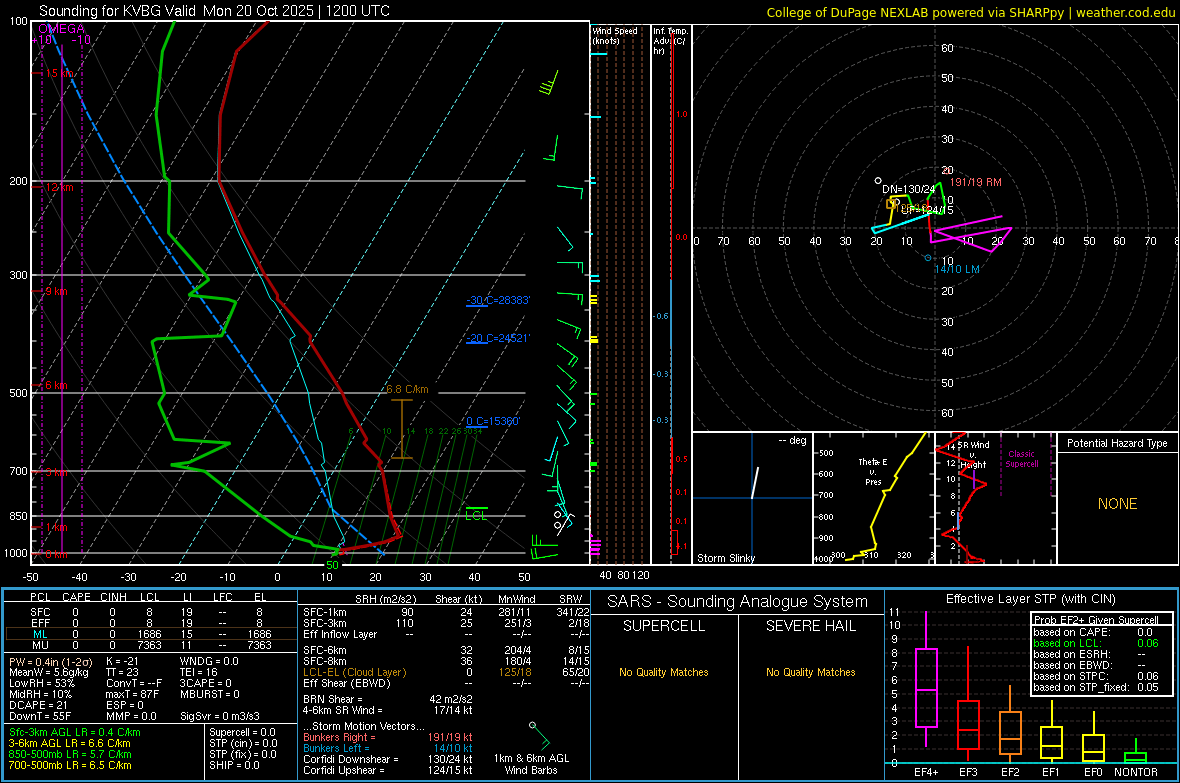Select the '0 C=15360'' freezing level label
This screenshot has height=783, width=1180.
[493, 422]
